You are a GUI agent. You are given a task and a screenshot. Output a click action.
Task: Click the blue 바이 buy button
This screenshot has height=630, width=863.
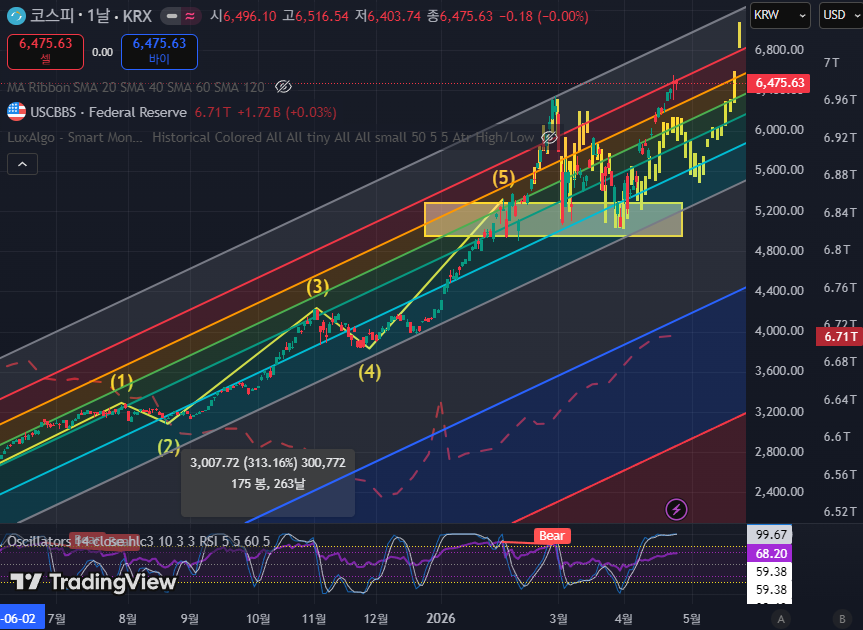(x=159, y=52)
